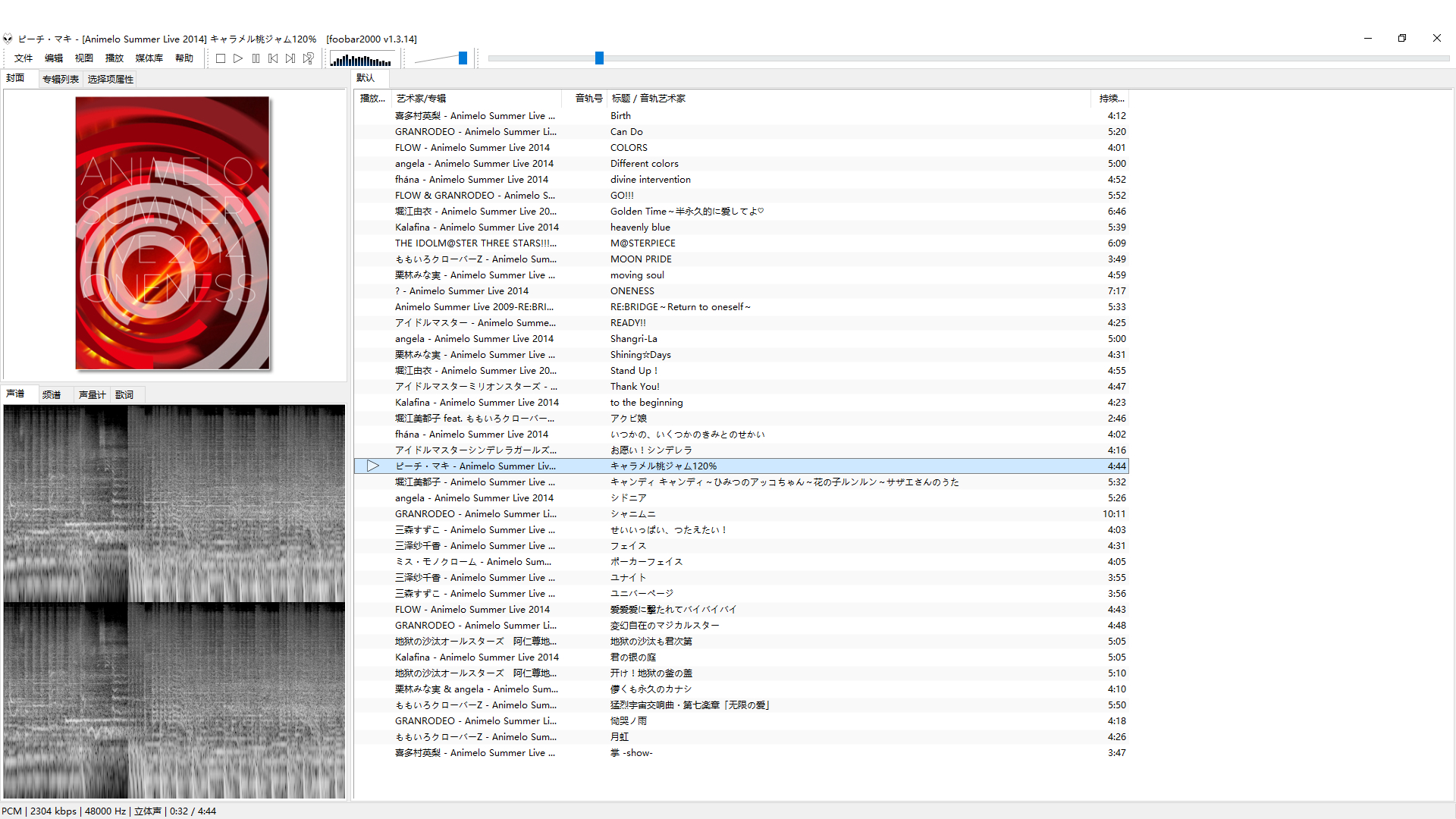Image resolution: width=1456 pixels, height=819 pixels.
Task: Click the 48000 Hz status bar entry
Action: coord(105,811)
